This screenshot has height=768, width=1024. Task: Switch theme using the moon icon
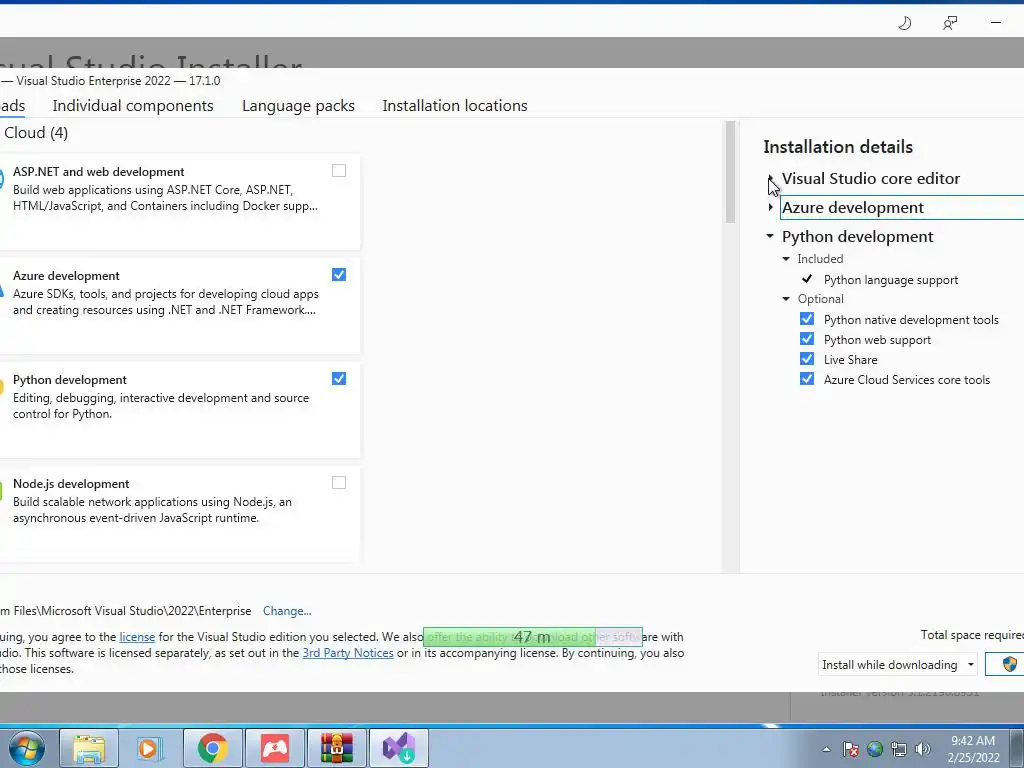(x=904, y=24)
